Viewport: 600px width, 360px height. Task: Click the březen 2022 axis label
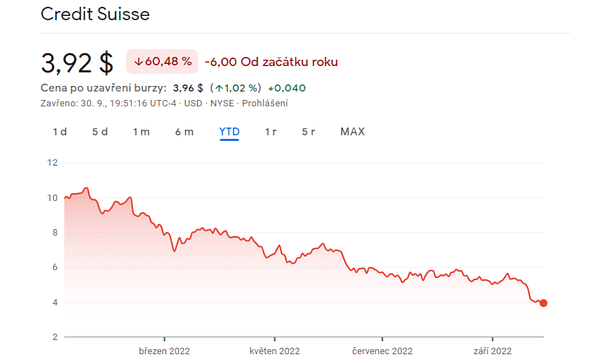(x=164, y=351)
